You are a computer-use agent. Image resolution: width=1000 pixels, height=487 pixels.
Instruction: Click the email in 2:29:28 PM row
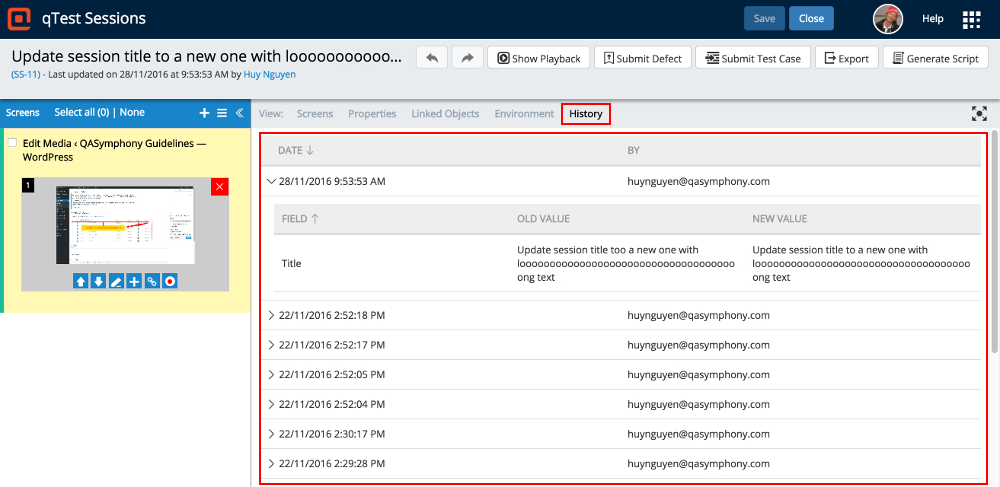click(x=698, y=463)
